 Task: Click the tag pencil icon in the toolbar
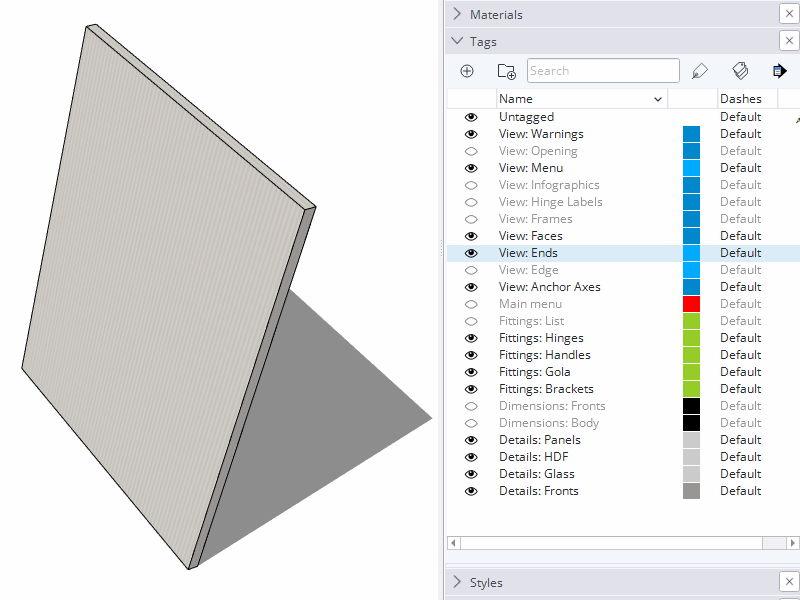point(699,70)
